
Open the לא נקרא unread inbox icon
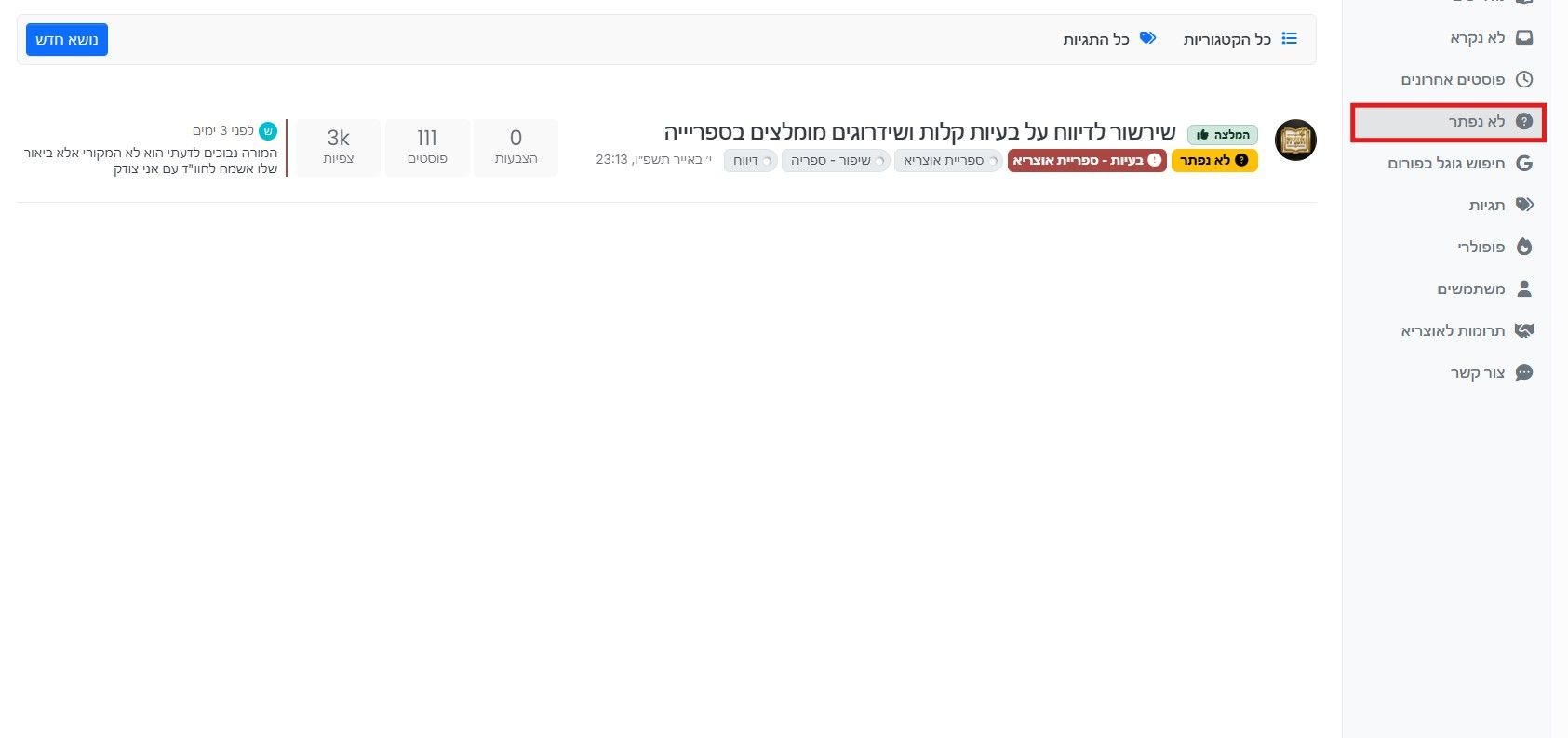1523,38
